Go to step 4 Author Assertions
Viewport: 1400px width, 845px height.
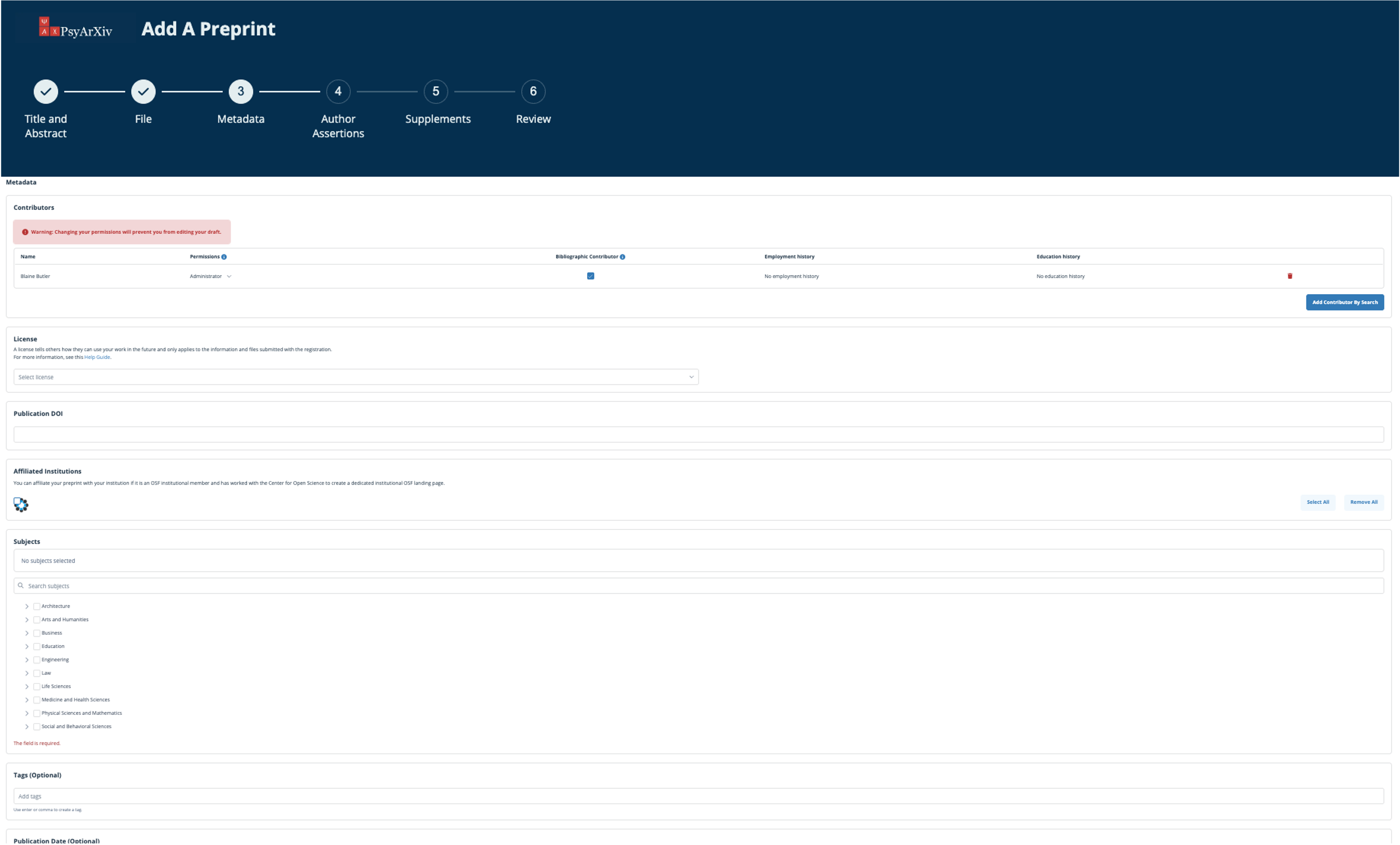tap(338, 92)
